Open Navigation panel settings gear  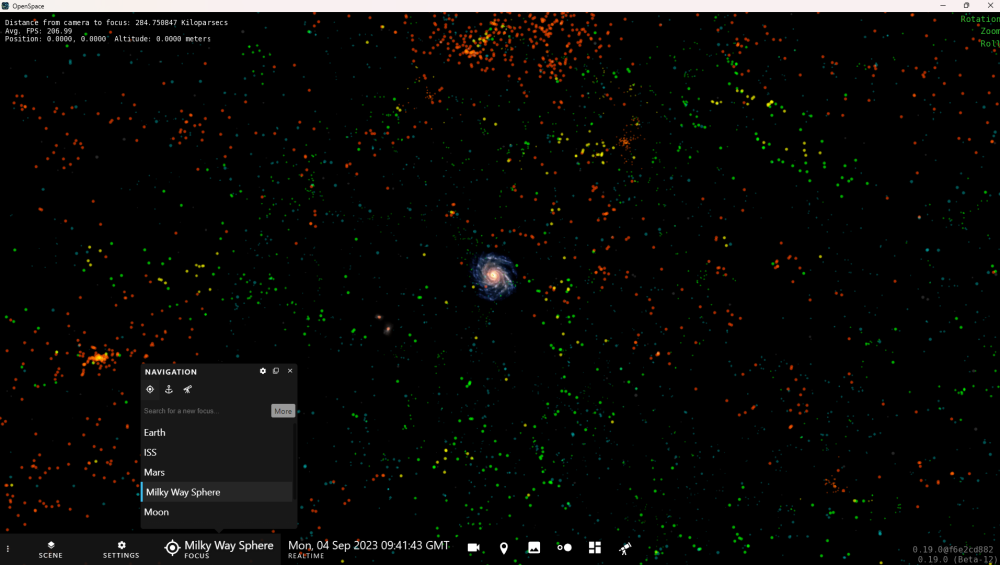(x=263, y=371)
